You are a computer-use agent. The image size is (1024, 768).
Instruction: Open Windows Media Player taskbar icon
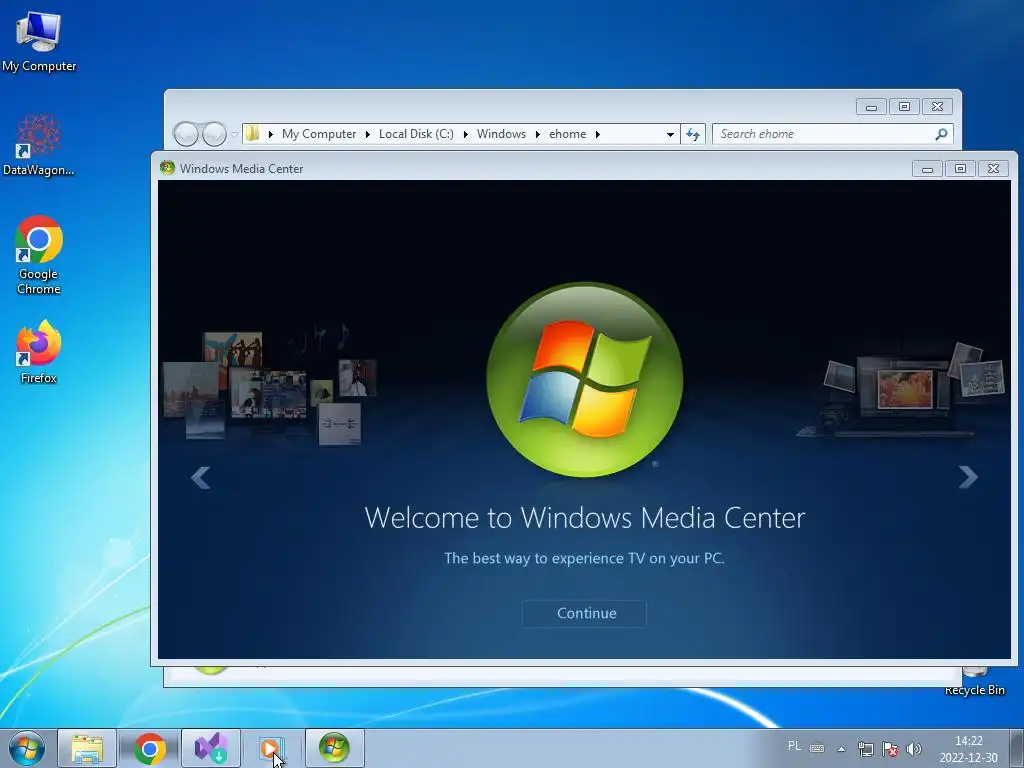(x=271, y=748)
